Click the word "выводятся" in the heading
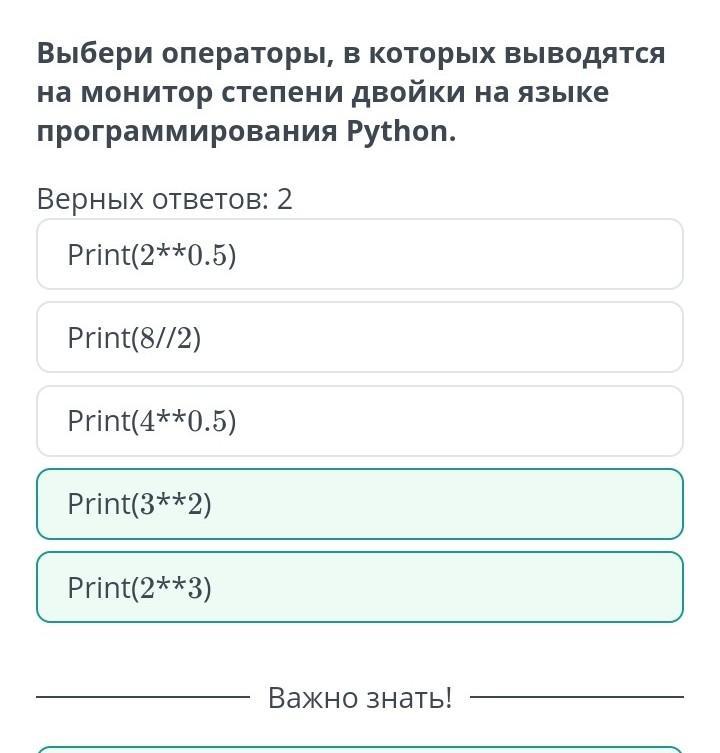 click(584, 53)
